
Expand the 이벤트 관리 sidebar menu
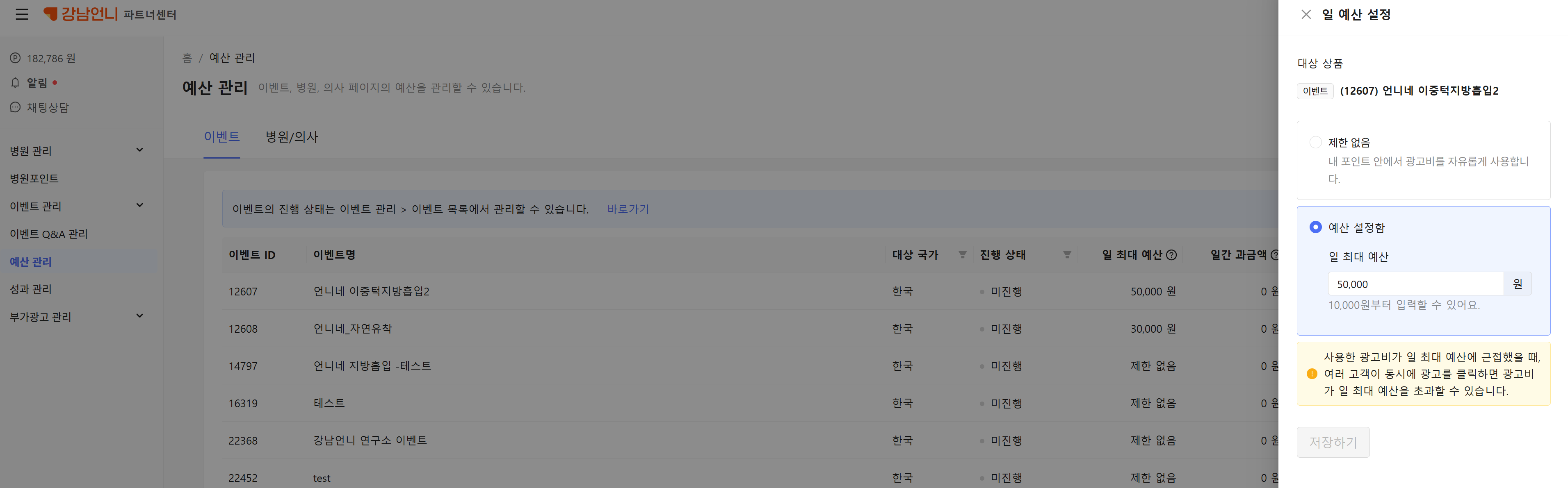pyautogui.click(x=140, y=205)
